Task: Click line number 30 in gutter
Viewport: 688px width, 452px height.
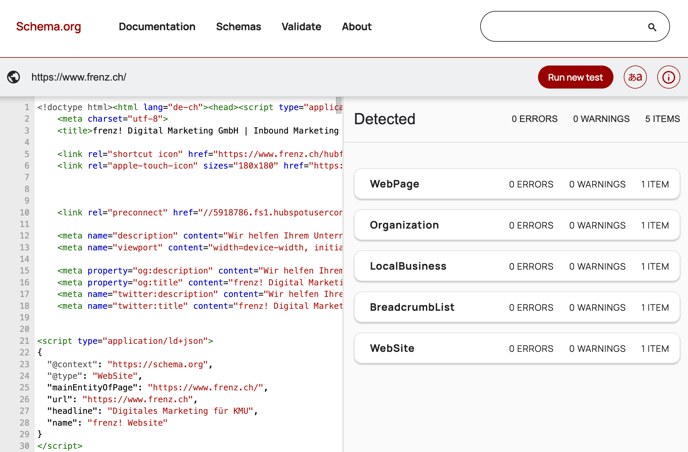Action: pyautogui.click(x=25, y=446)
